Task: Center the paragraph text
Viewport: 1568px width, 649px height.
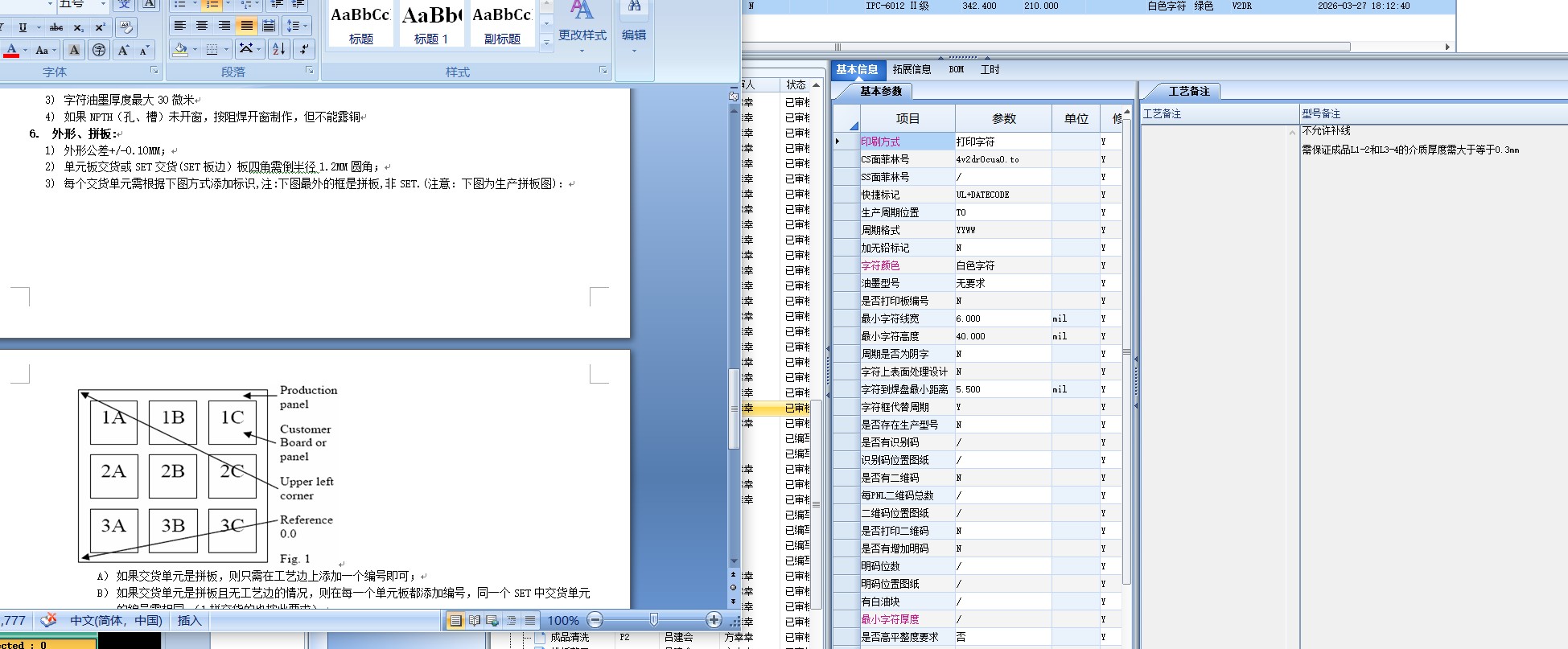Action: click(202, 27)
